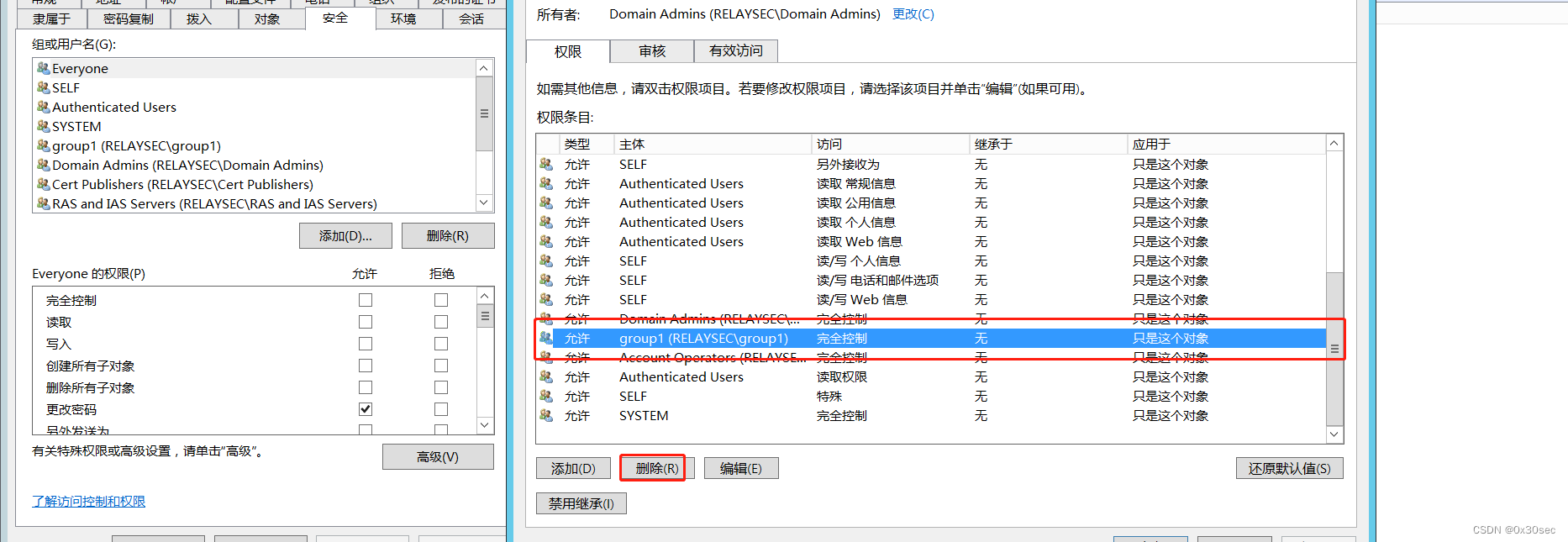The image size is (1568, 542).
Task: Click 添加(D)... under the group list
Action: (345, 236)
